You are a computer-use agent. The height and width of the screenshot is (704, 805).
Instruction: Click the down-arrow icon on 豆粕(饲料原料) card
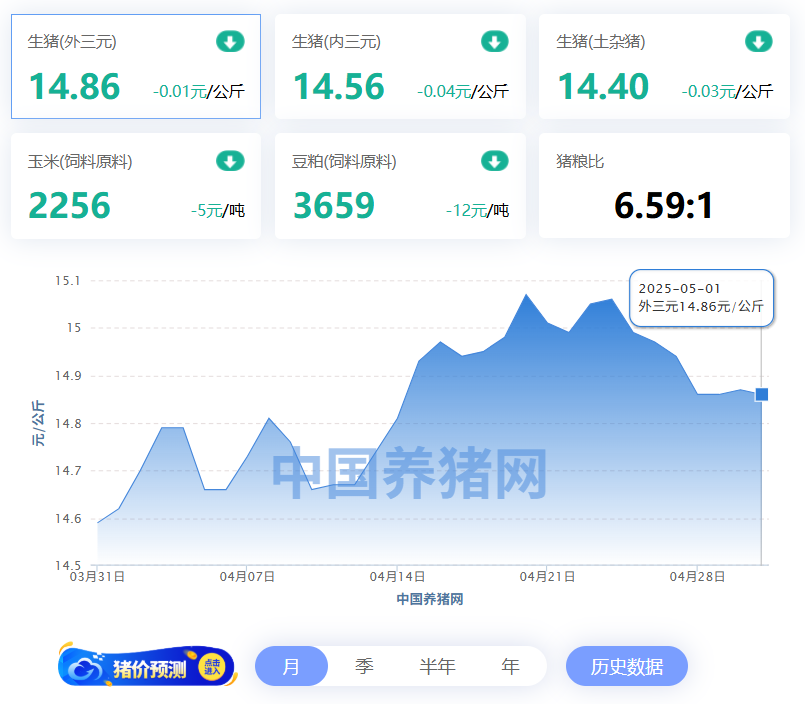click(495, 161)
